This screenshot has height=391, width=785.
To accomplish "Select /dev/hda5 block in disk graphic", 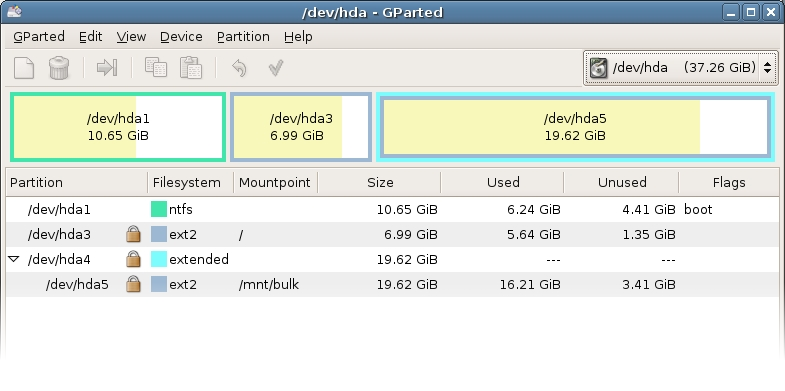I will click(575, 127).
